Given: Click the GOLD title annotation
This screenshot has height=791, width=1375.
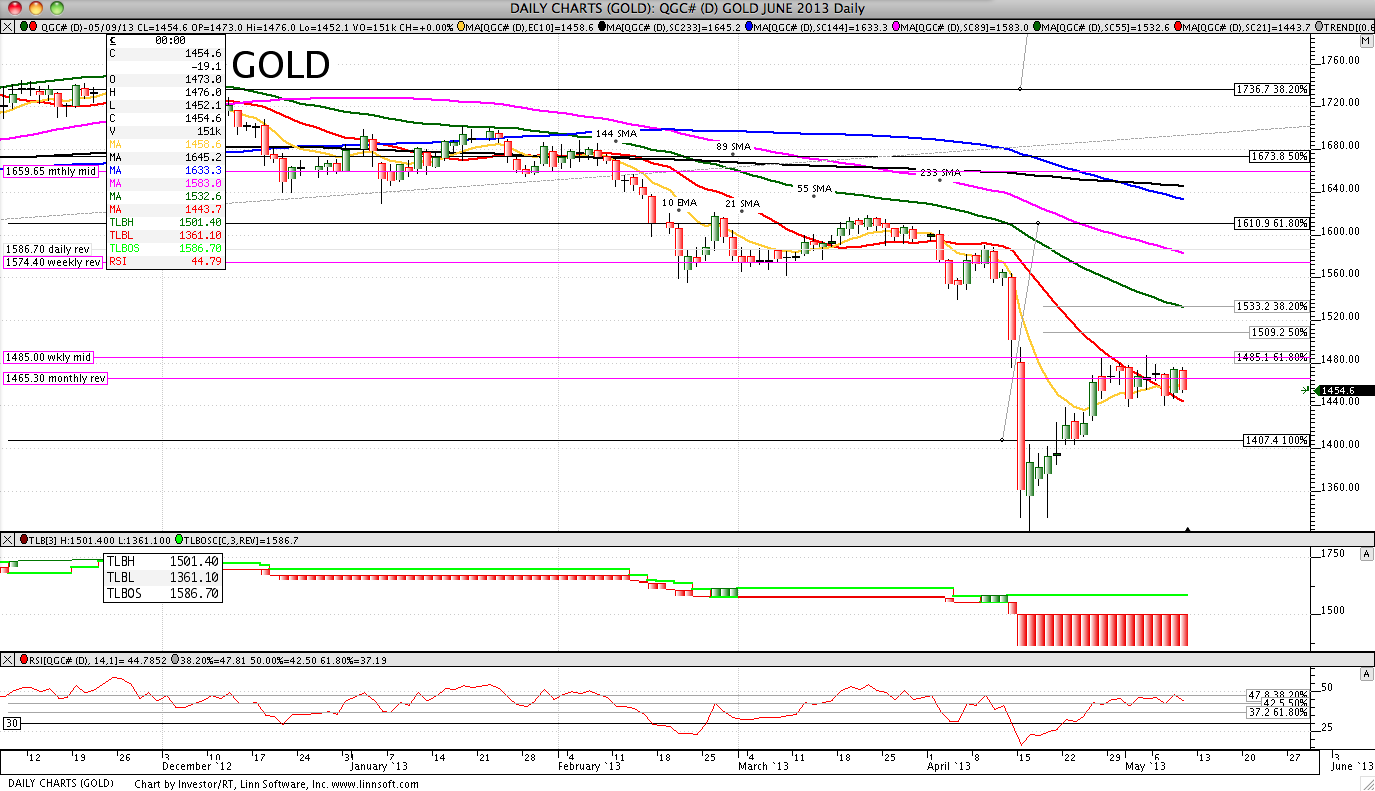Looking at the screenshot, I should [281, 65].
